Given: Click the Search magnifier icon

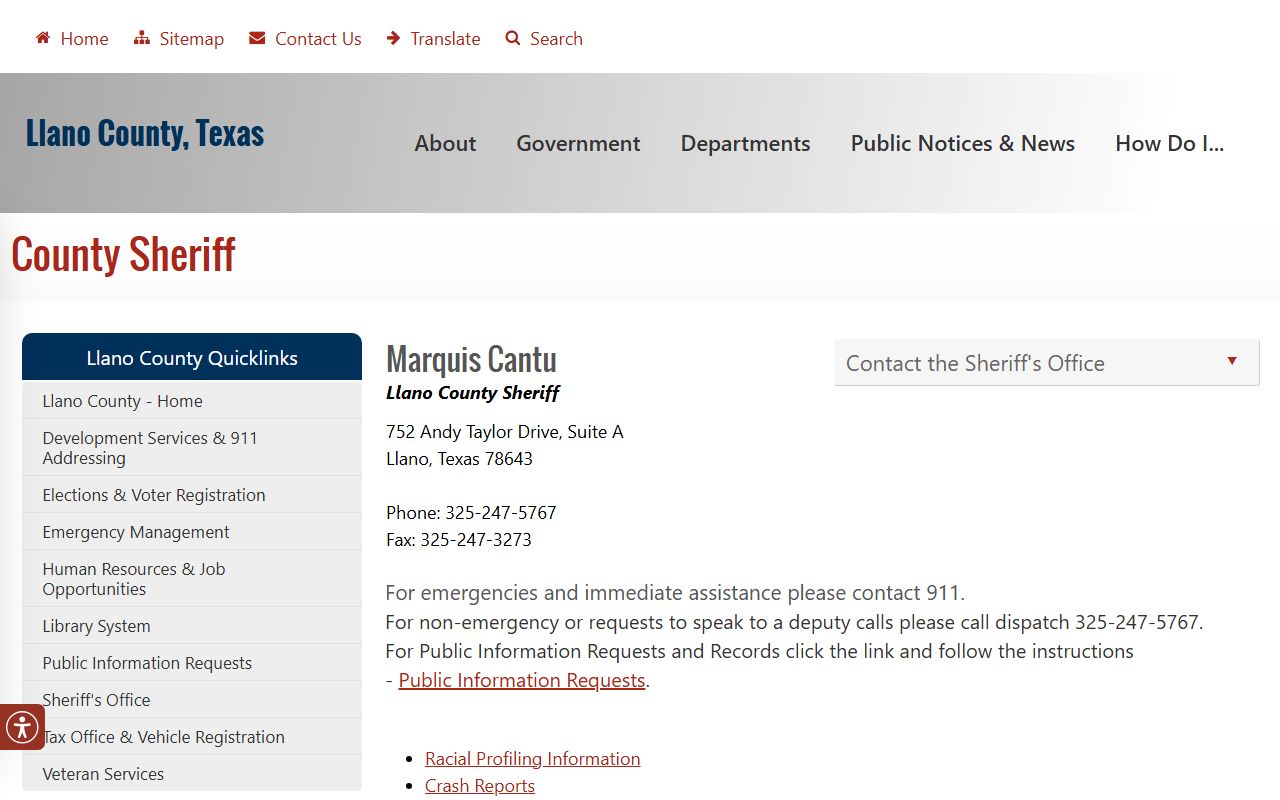Looking at the screenshot, I should (x=513, y=38).
